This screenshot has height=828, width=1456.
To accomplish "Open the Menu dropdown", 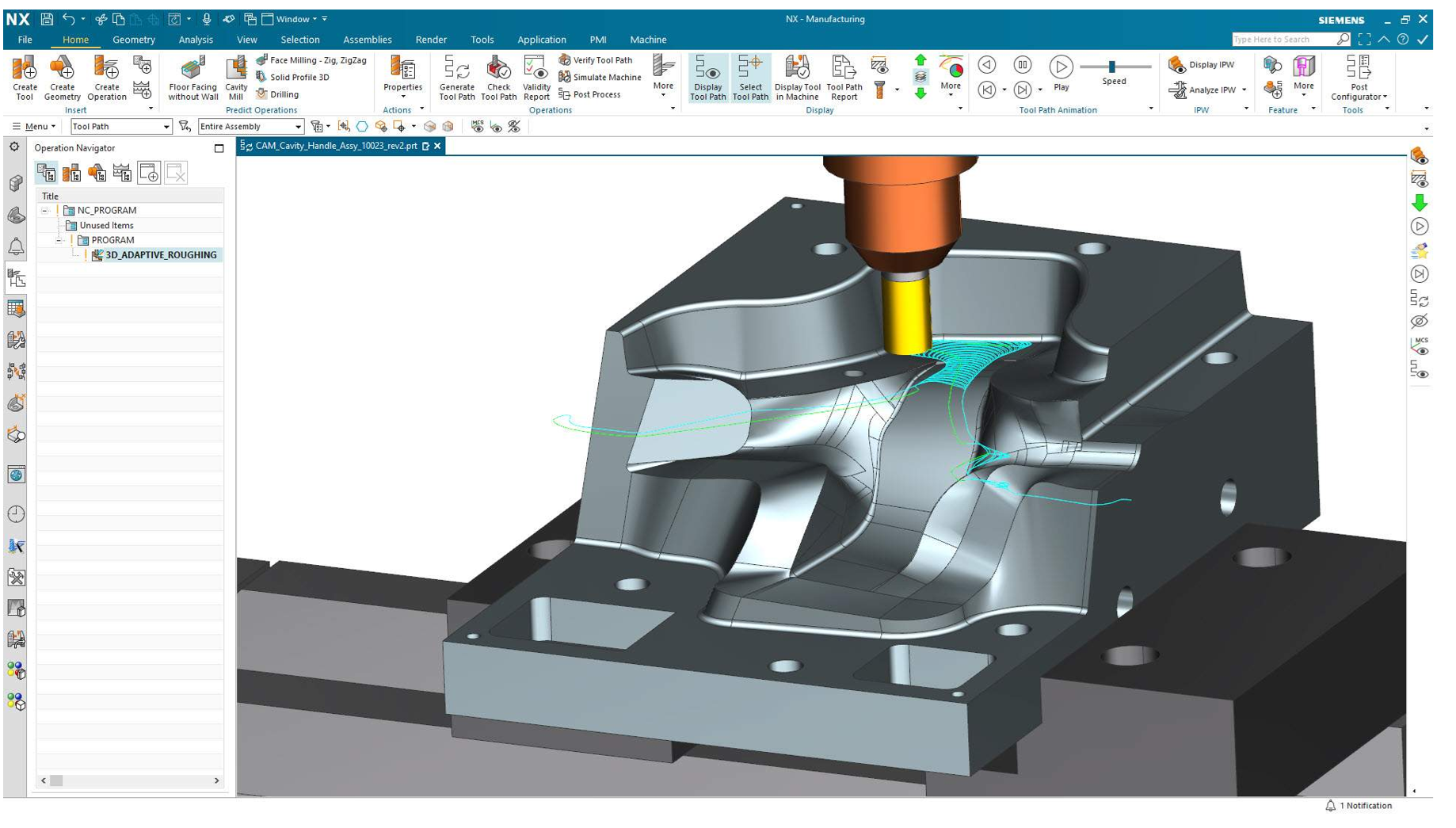I will (34, 127).
